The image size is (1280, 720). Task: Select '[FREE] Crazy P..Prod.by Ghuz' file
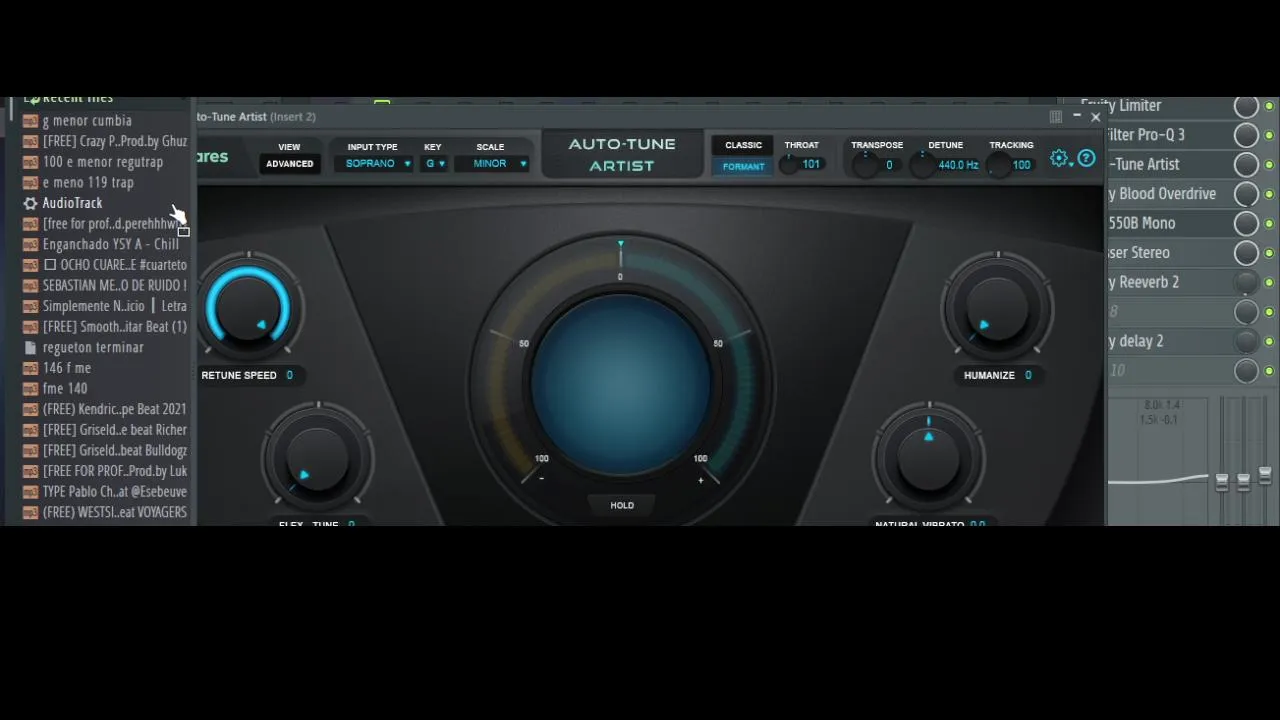tap(115, 142)
